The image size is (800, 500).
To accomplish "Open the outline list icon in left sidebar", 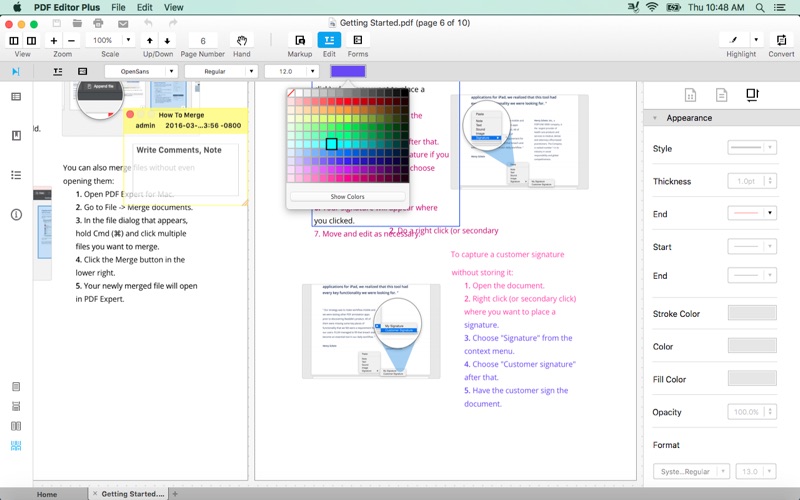I will point(16,175).
